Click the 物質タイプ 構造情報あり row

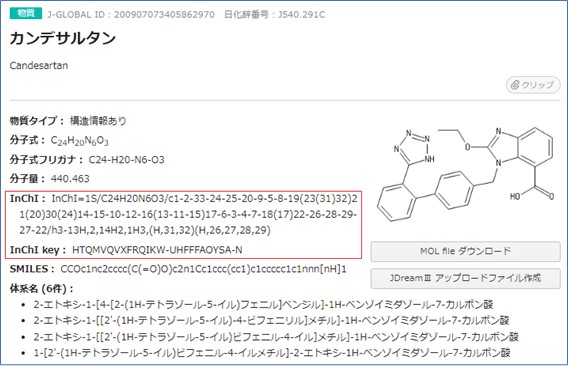pos(68,121)
